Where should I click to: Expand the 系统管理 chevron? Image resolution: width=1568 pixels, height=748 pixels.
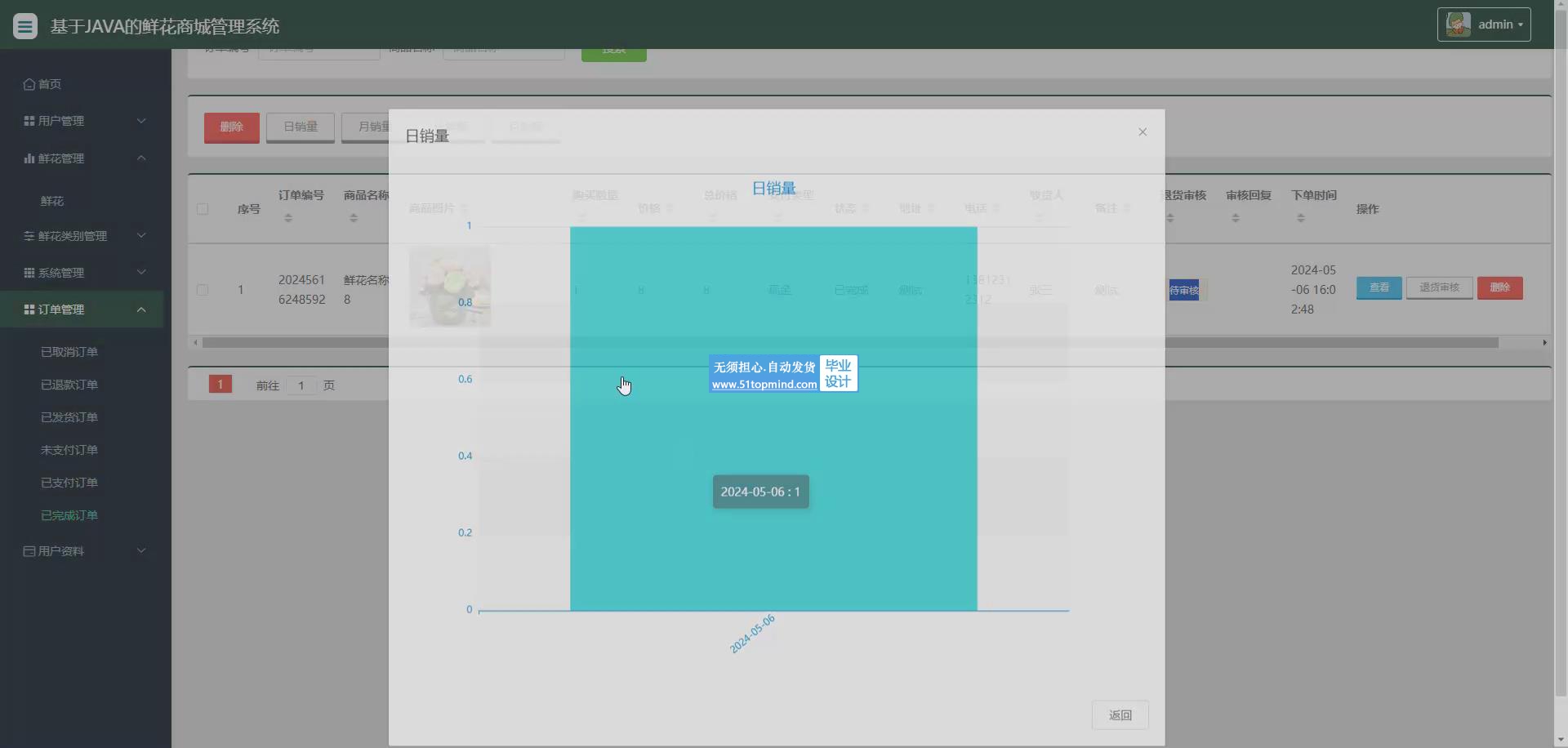click(141, 272)
